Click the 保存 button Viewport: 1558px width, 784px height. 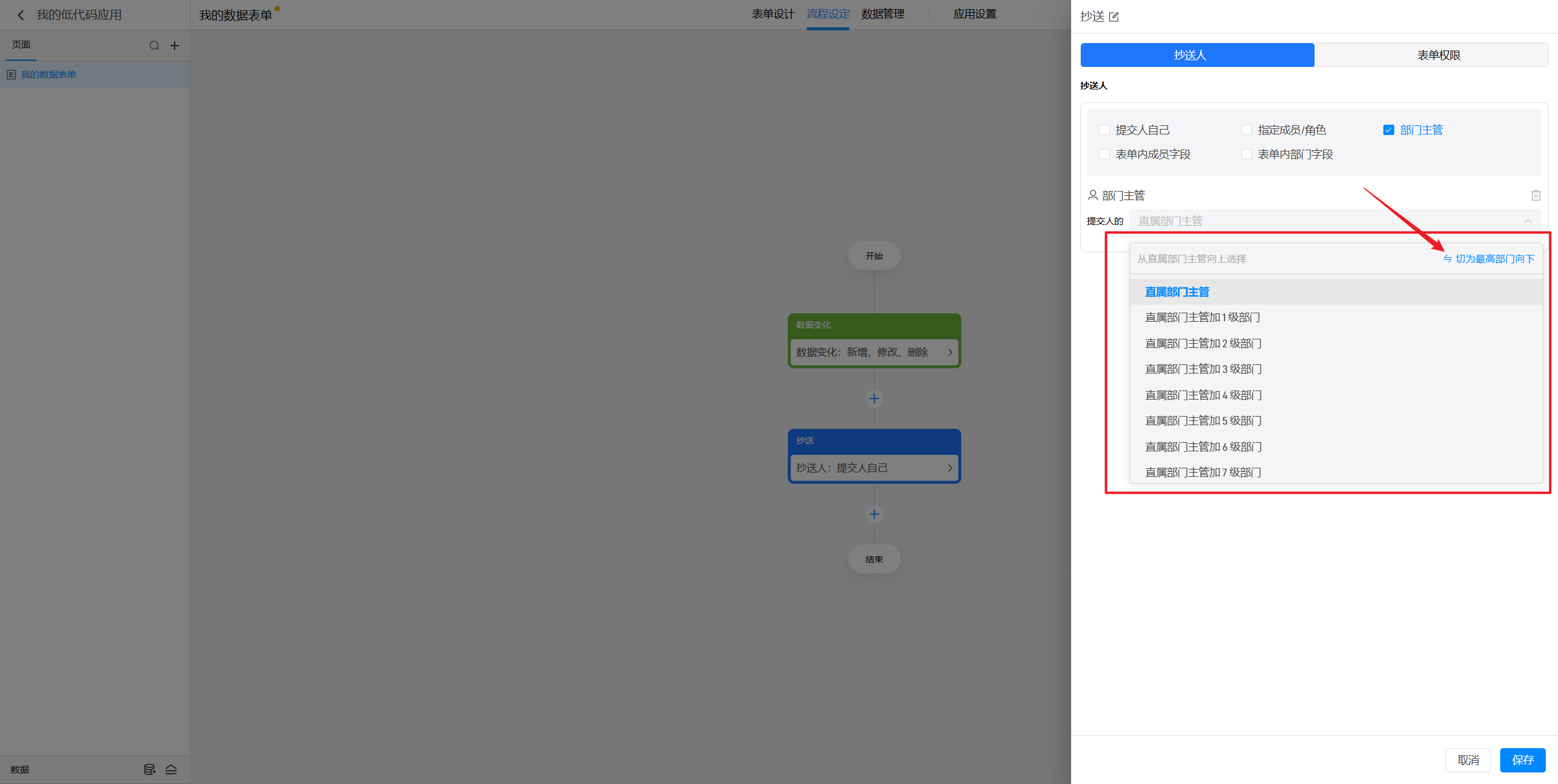click(x=1522, y=760)
